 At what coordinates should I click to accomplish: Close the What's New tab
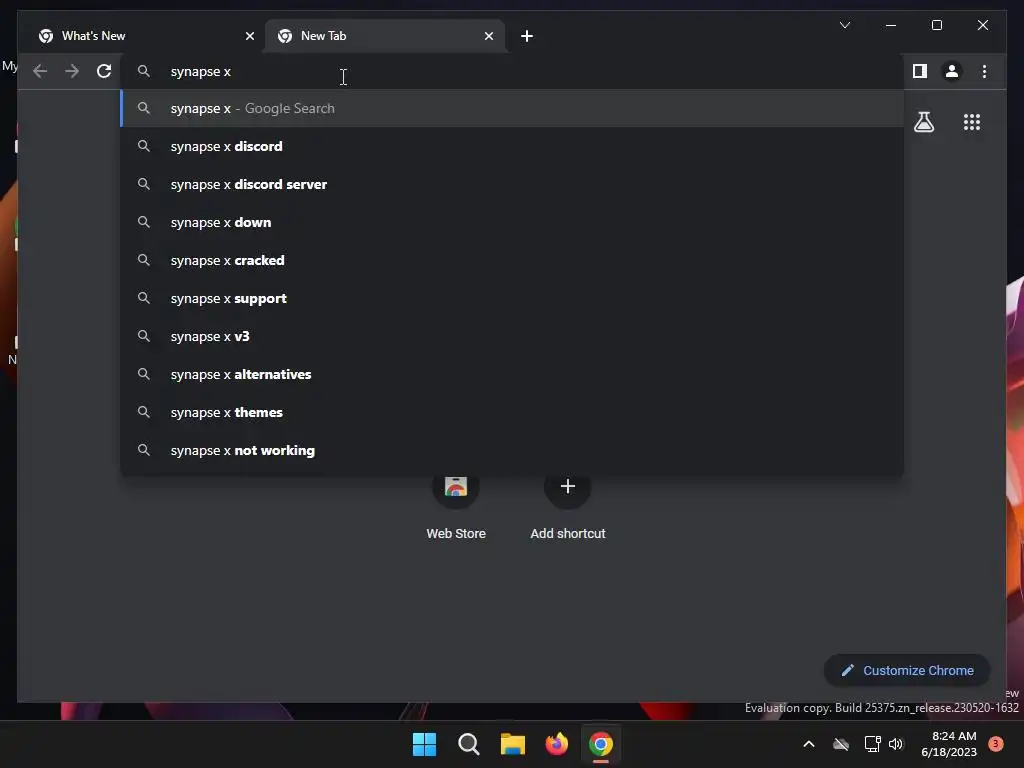point(249,36)
